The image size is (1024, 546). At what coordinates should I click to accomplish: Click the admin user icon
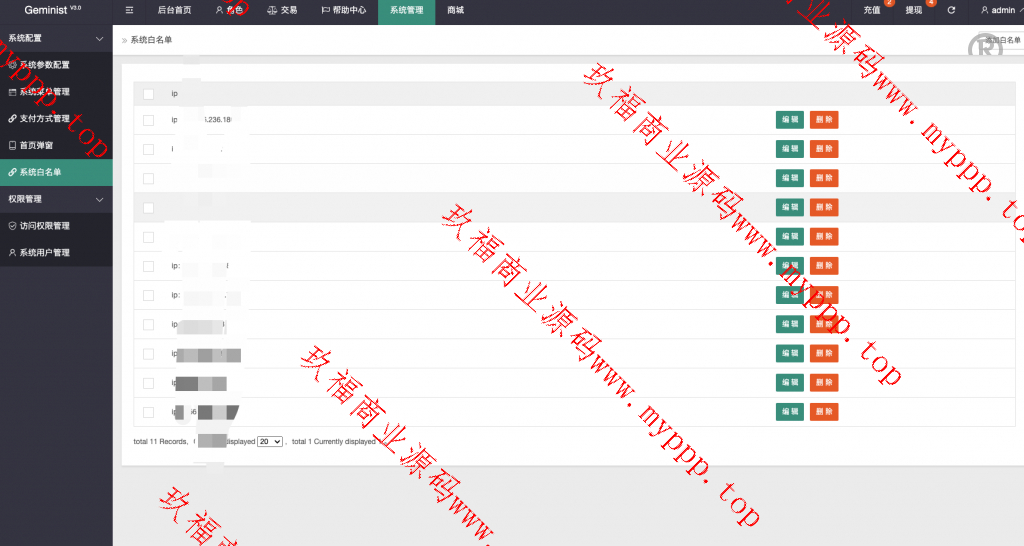pyautogui.click(x=983, y=10)
